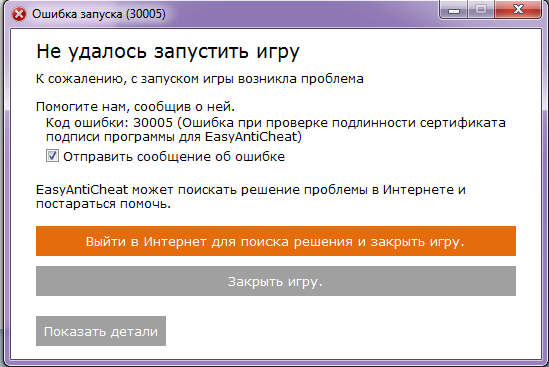Click the disabled maximize window button
The height and width of the screenshot is (367, 549).
(x=481, y=10)
